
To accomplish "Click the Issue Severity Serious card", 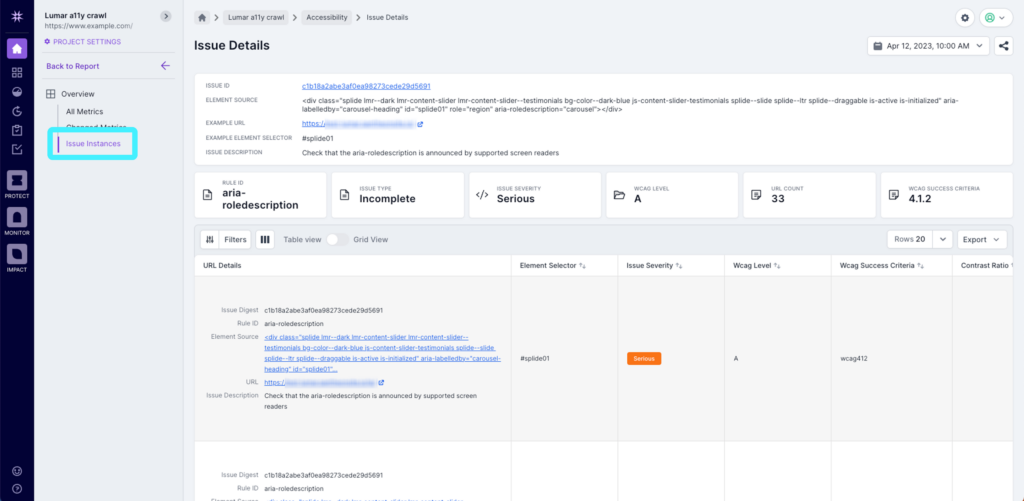I will click(x=535, y=195).
